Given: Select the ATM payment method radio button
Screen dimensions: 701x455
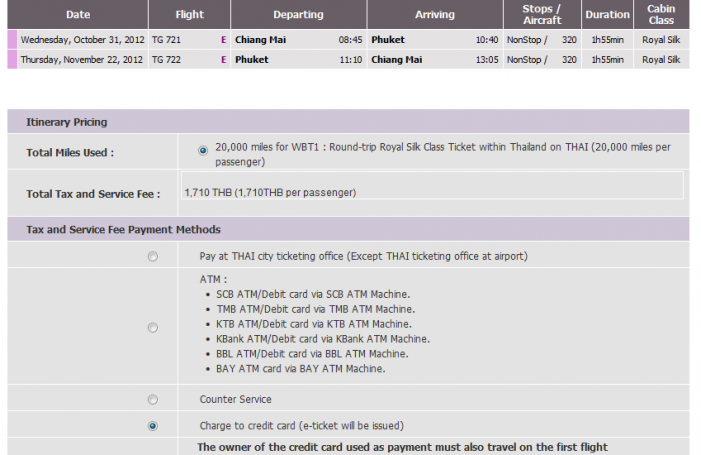Looking at the screenshot, I should point(152,327).
